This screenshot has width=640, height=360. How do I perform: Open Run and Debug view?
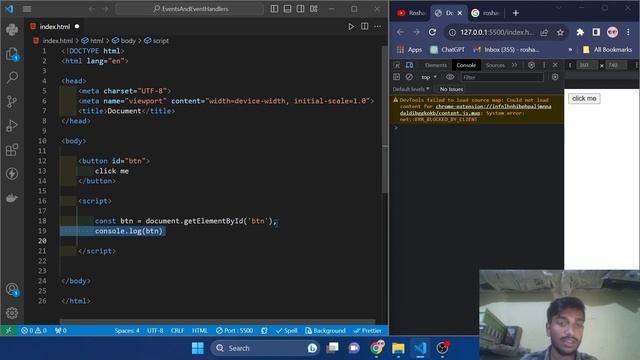pos(12,126)
